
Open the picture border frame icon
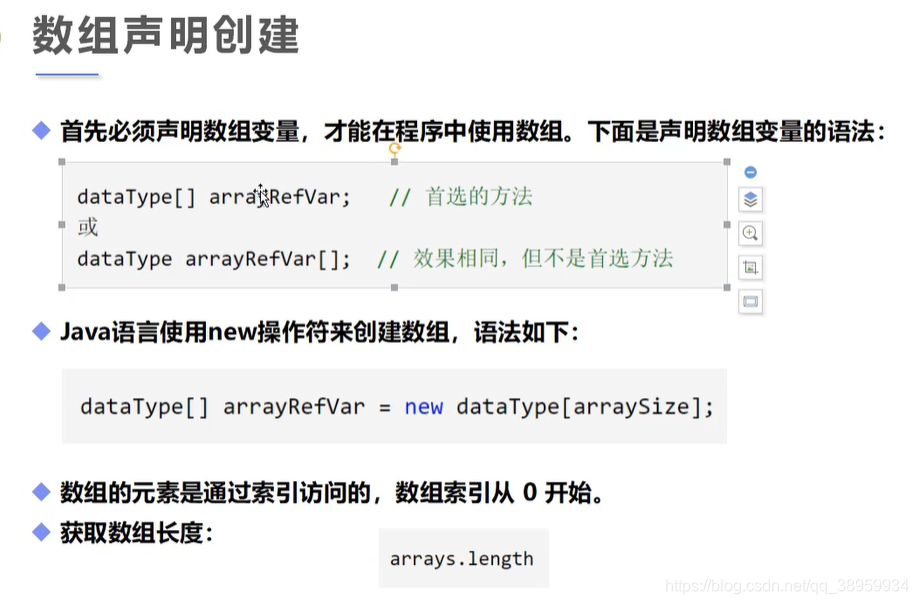pos(750,301)
